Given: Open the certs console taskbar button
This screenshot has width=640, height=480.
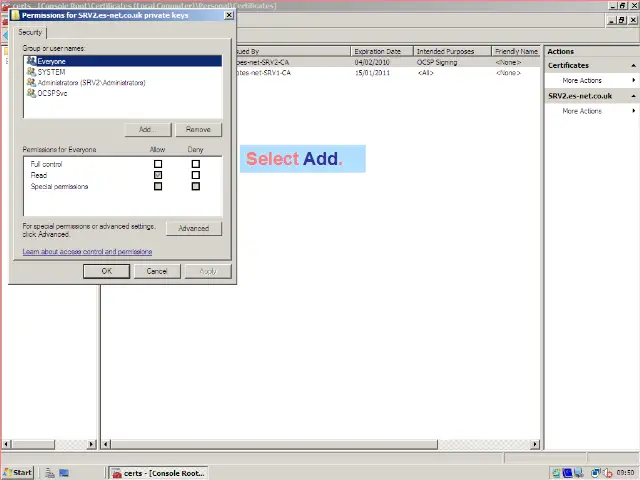Looking at the screenshot, I should pos(152,472).
